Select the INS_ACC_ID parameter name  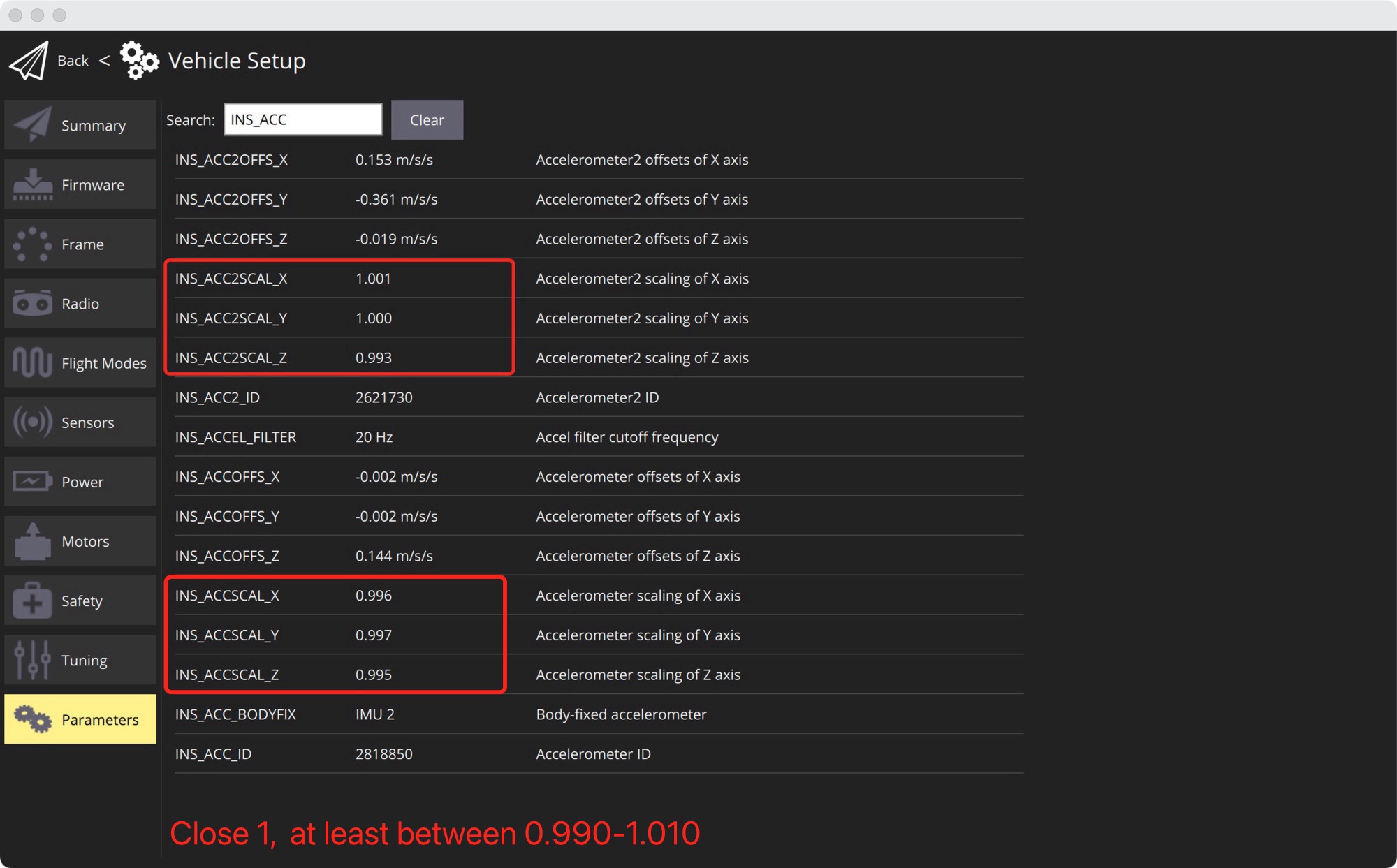(x=213, y=754)
